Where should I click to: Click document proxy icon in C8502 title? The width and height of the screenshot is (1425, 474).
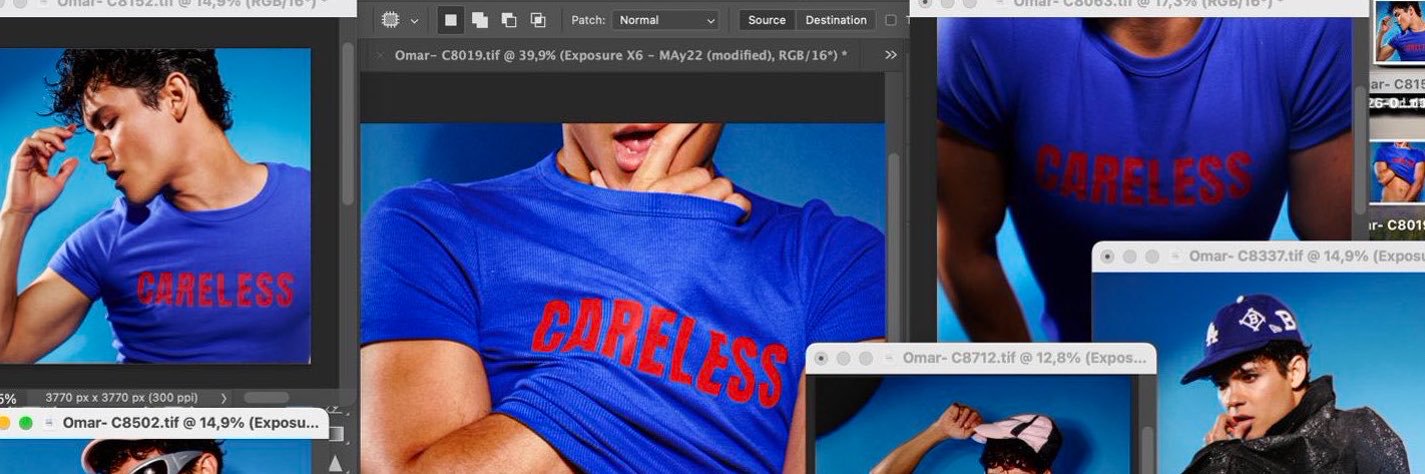tap(50, 423)
